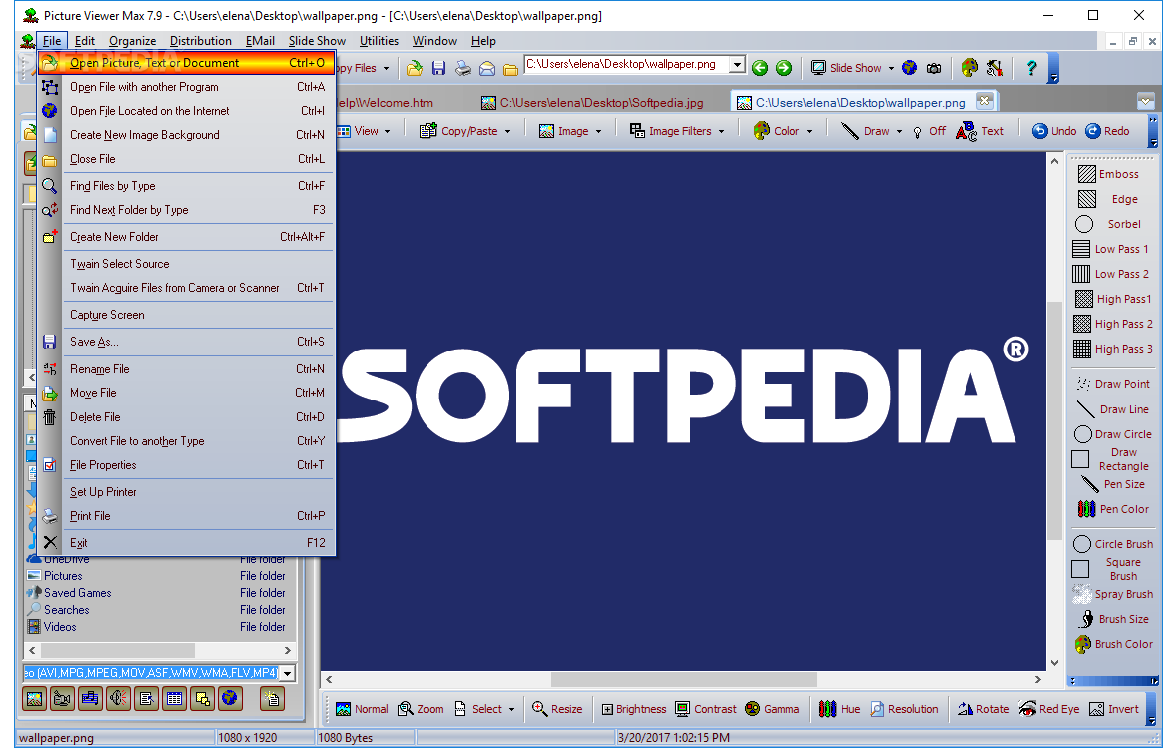Select the Draw Point tool
Viewport: 1163px width, 748px height.
[1112, 384]
